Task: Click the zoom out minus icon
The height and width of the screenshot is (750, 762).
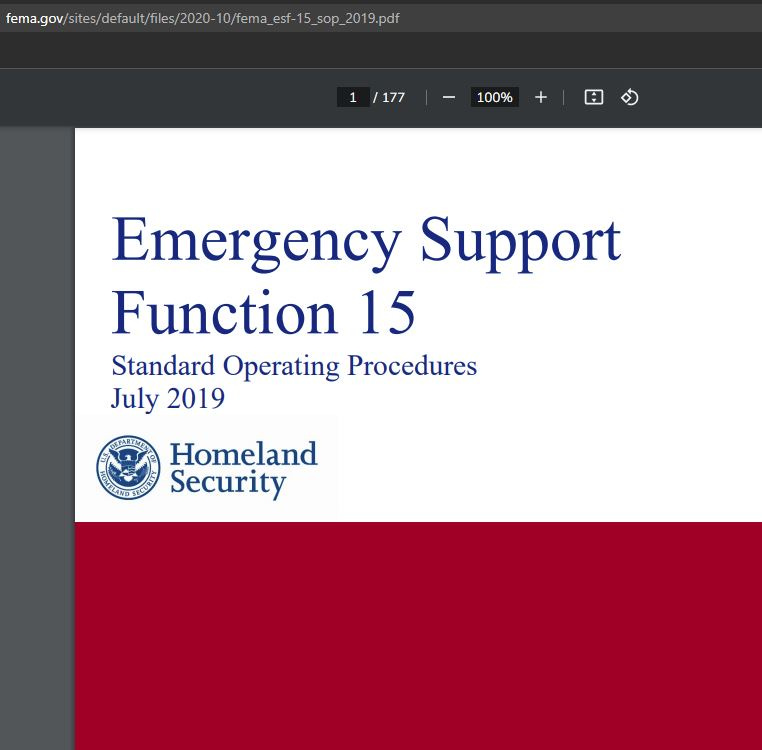Action: click(449, 98)
